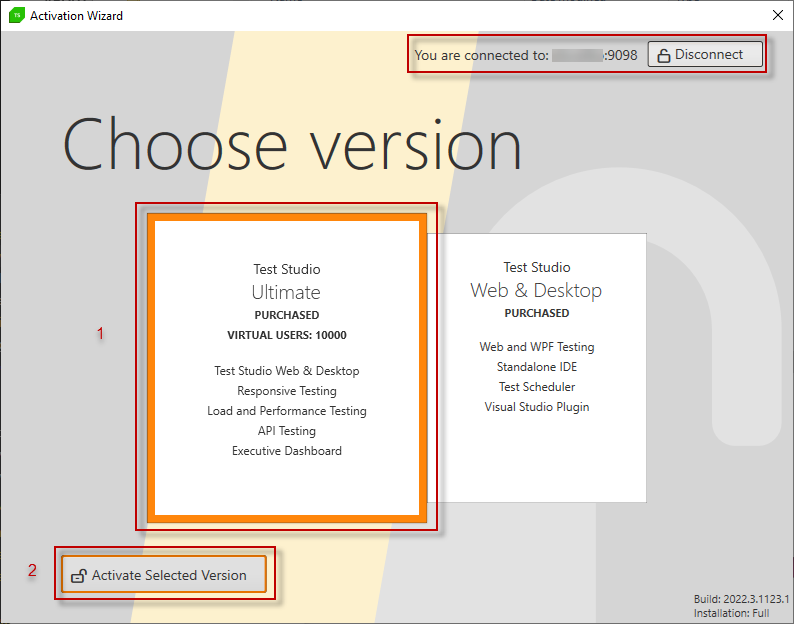This screenshot has width=794, height=624.
Task: Click the 'Ultimate' edition title
Action: click(286, 292)
